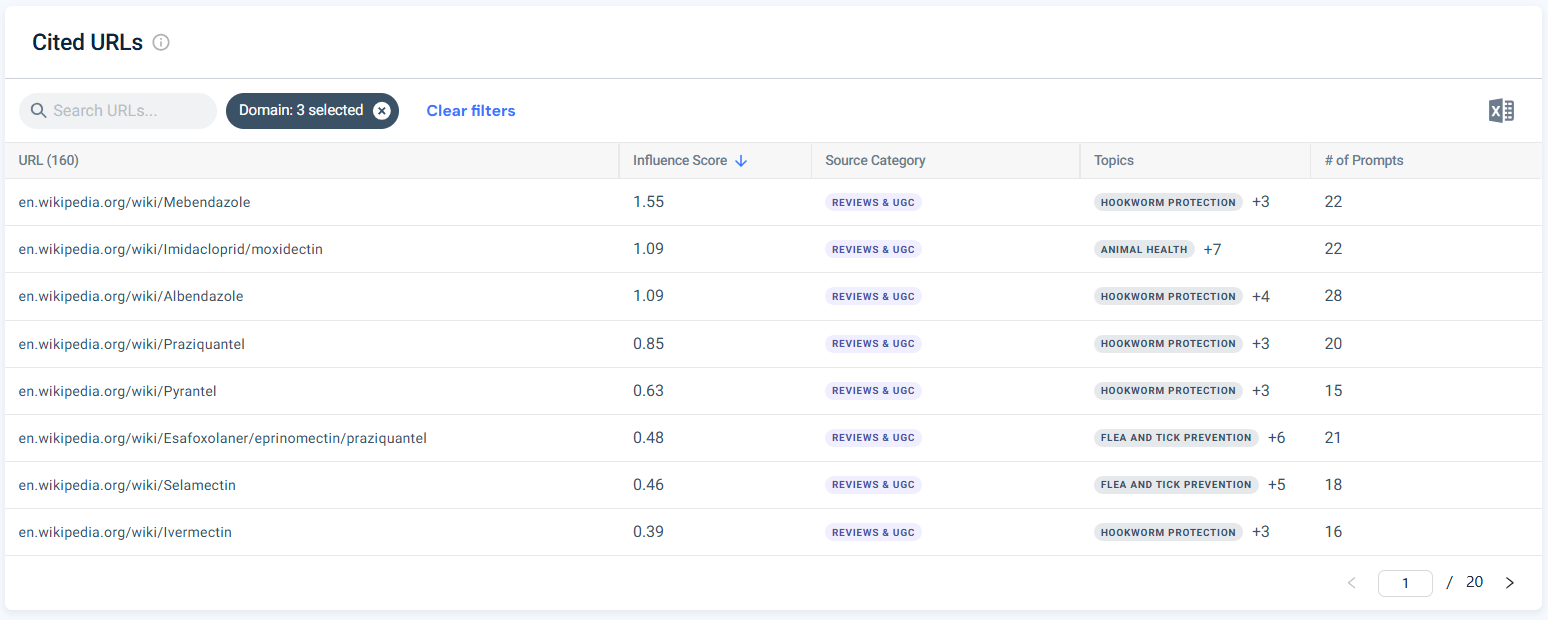
Task: Click the Cited URLs heading
Action: click(x=88, y=43)
